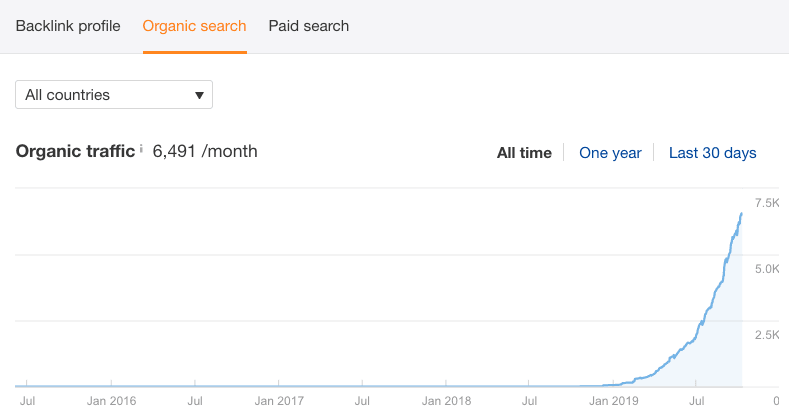Click the 6,491 /month traffic value
Image resolution: width=789 pixels, height=417 pixels.
(x=205, y=152)
